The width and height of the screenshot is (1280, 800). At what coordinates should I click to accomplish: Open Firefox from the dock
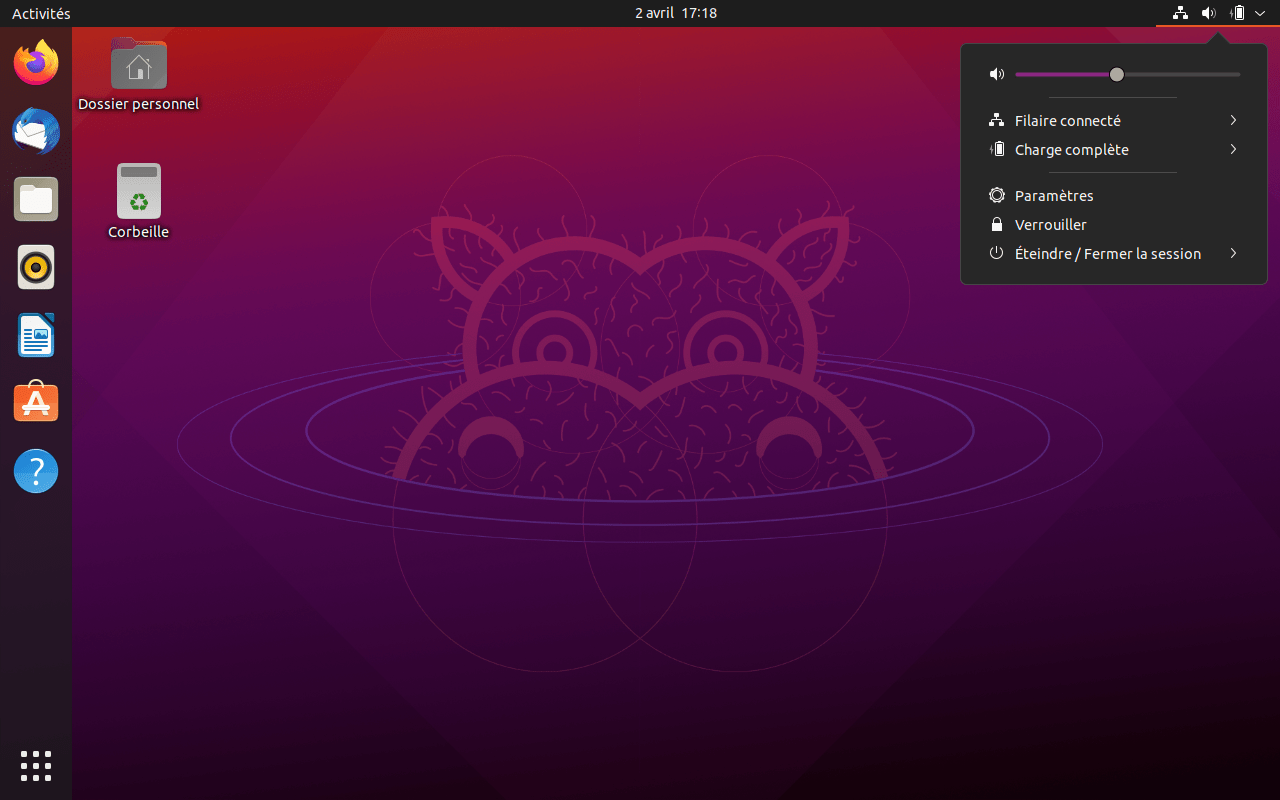click(x=36, y=63)
